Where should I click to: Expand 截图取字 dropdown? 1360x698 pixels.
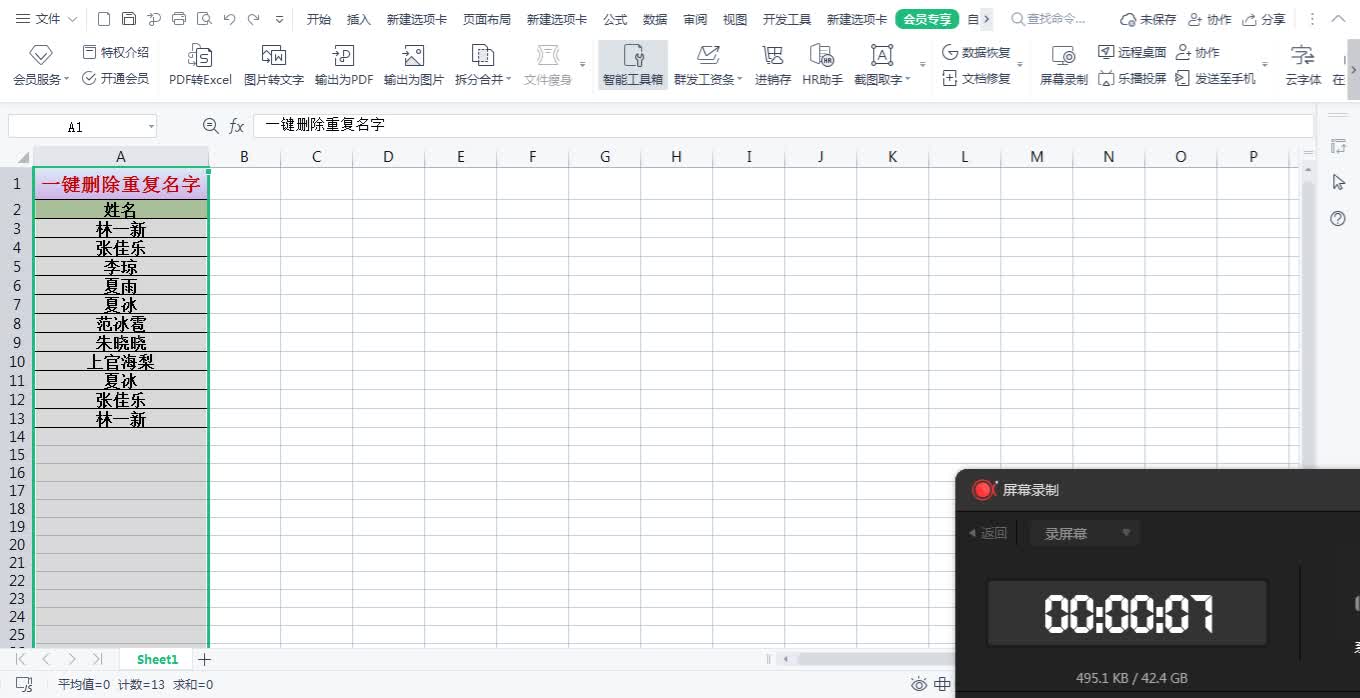[908, 79]
